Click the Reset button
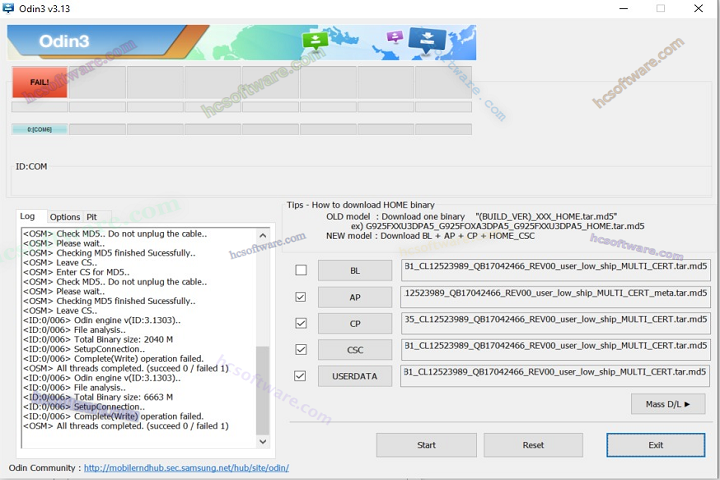The width and height of the screenshot is (720, 480). click(533, 445)
